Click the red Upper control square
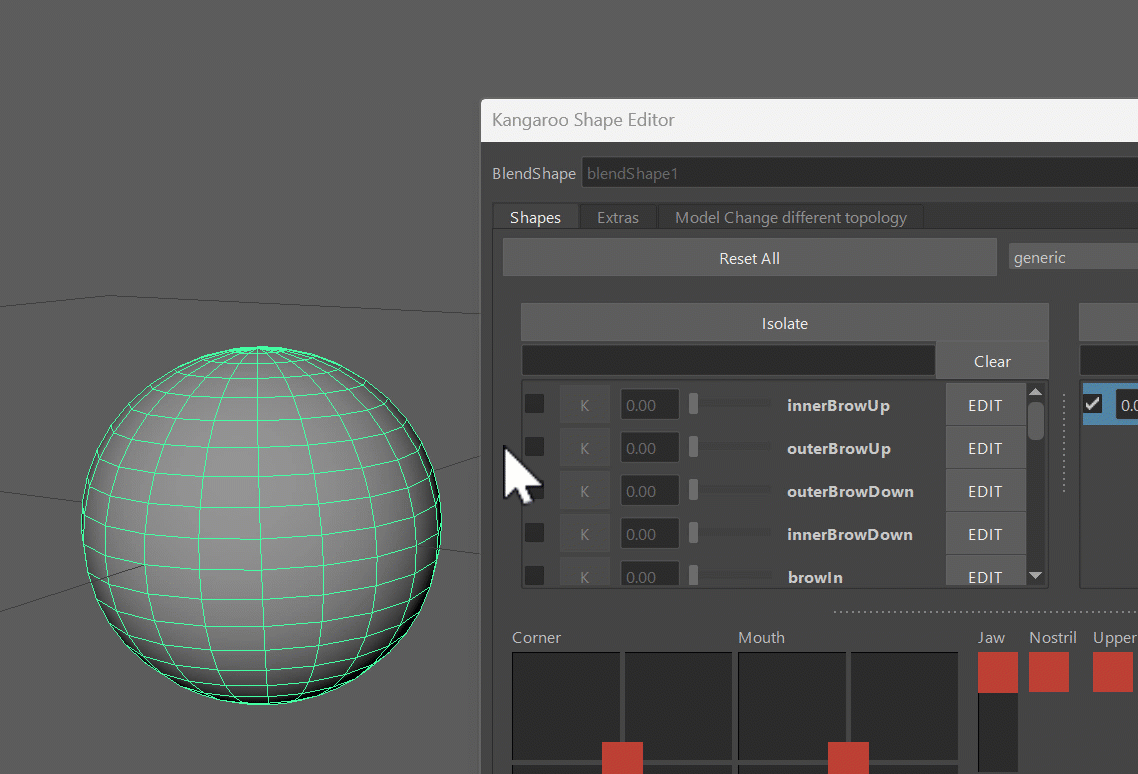Viewport: 1138px width, 774px height. [x=1113, y=672]
